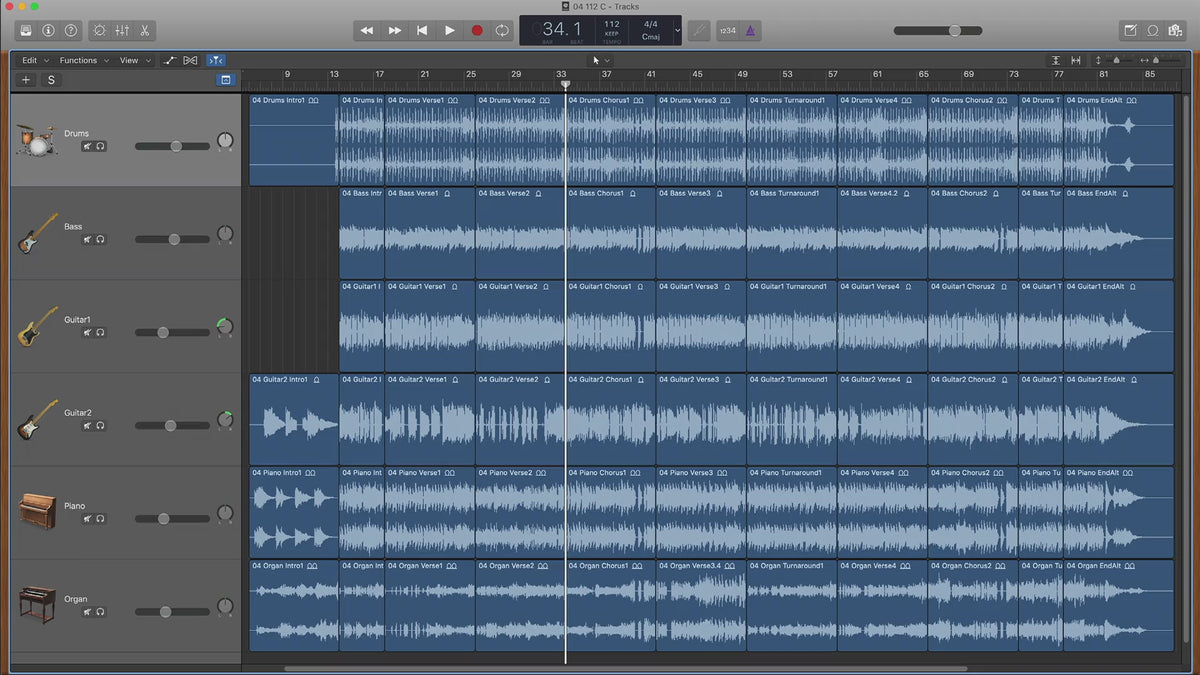Click the Organ track instrument icon
Viewport: 1200px width, 675px height.
(x=36, y=604)
